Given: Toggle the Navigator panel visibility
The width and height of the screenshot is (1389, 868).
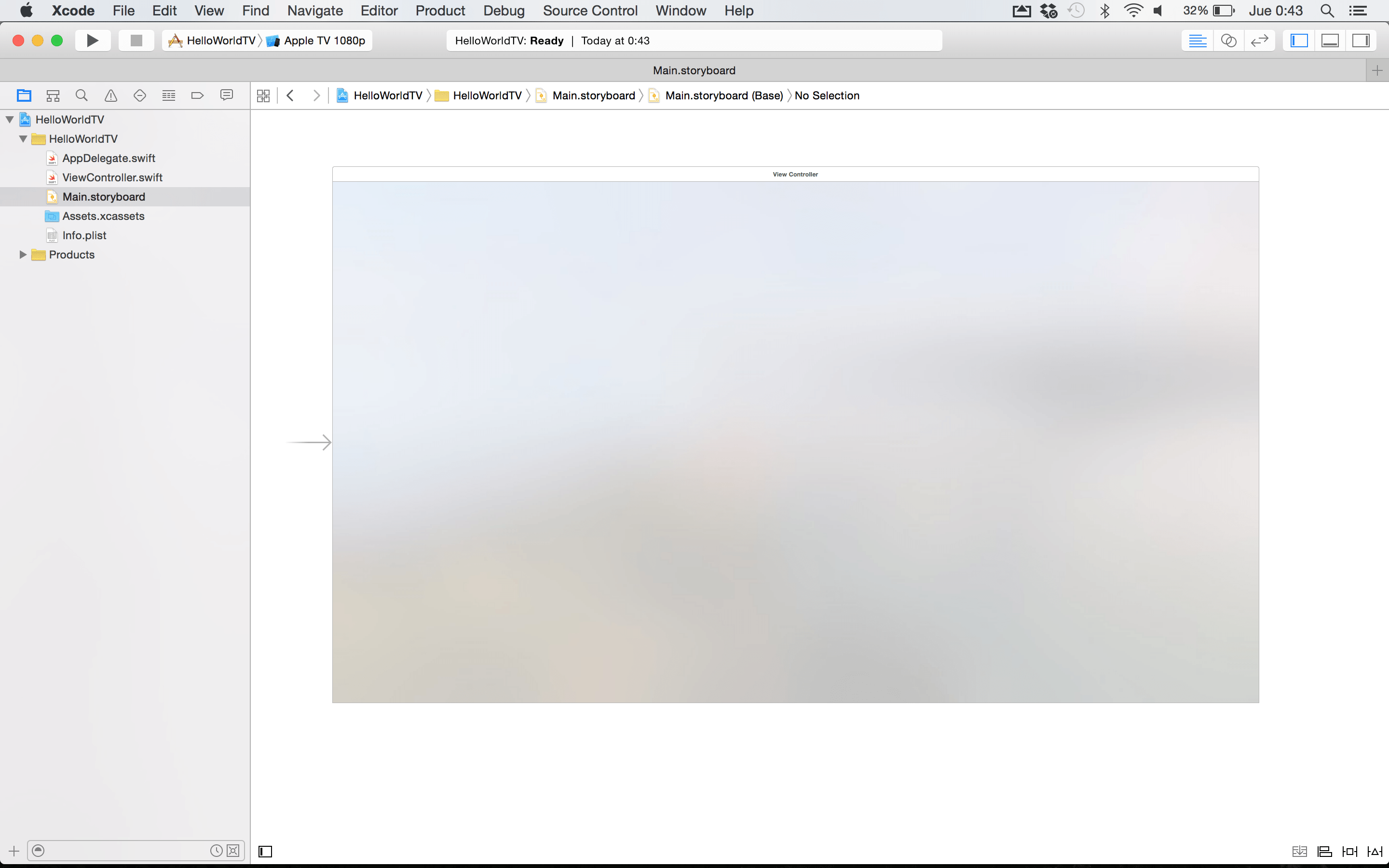Looking at the screenshot, I should point(1299,41).
